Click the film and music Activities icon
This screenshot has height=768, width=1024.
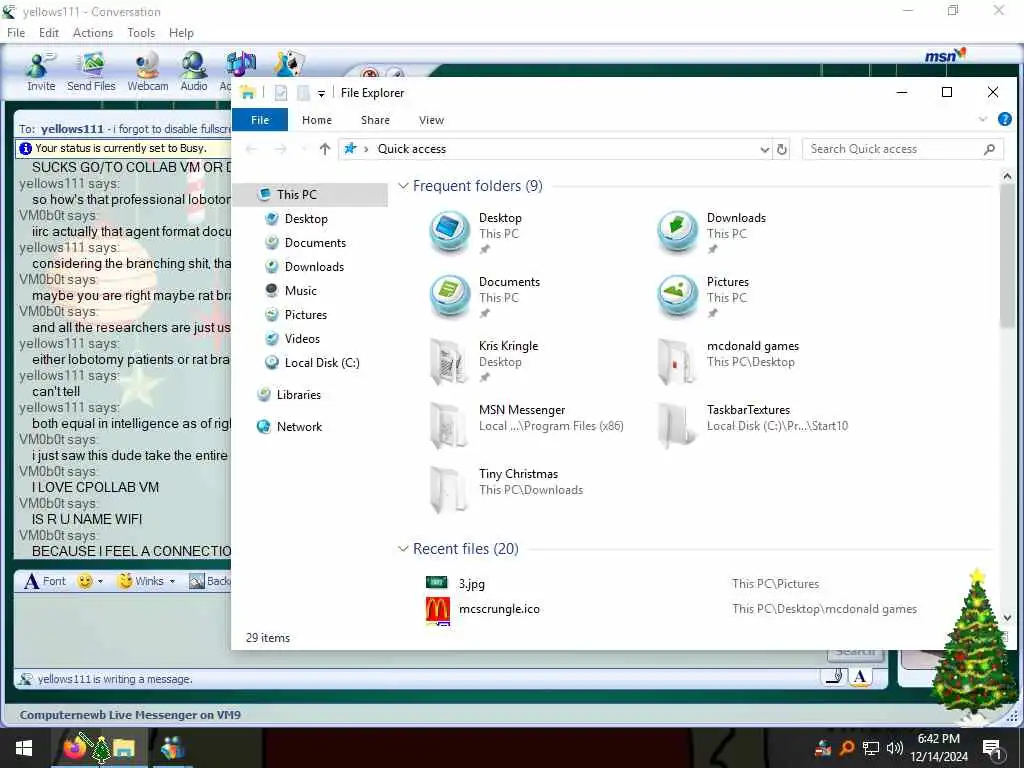click(x=239, y=65)
